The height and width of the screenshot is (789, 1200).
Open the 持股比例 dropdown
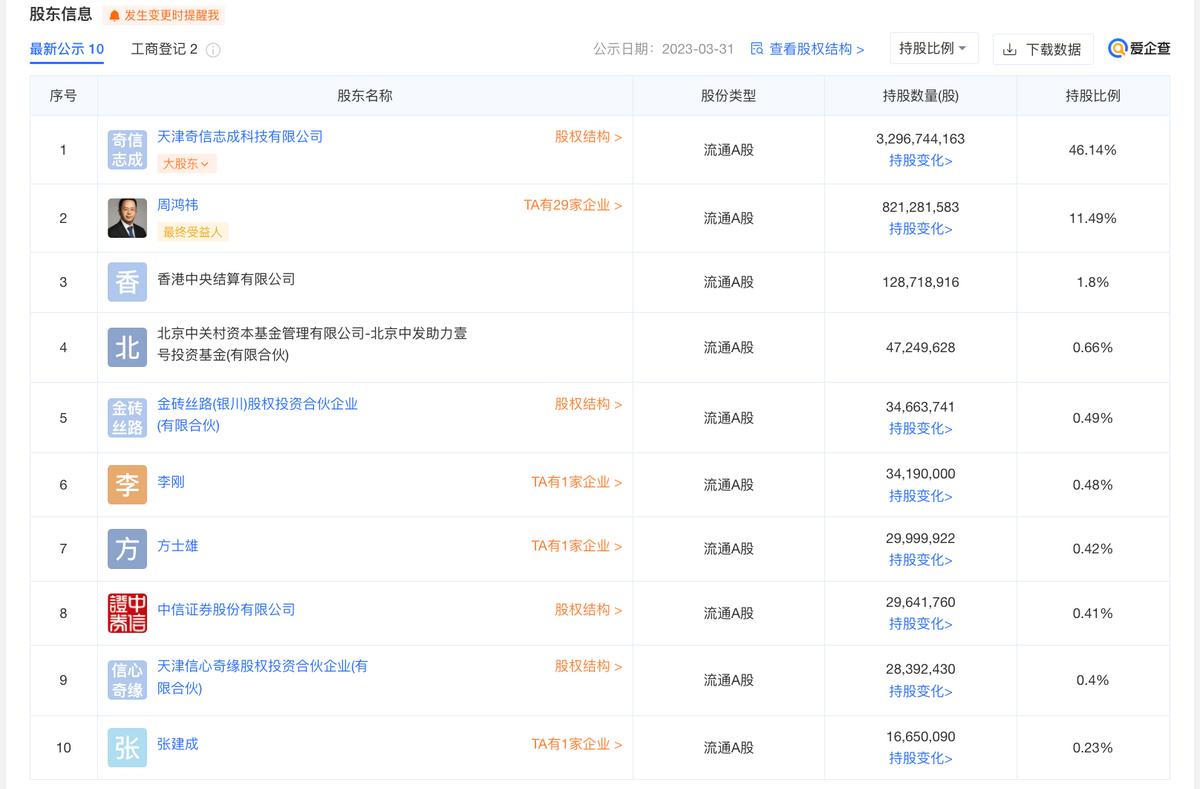coord(934,48)
